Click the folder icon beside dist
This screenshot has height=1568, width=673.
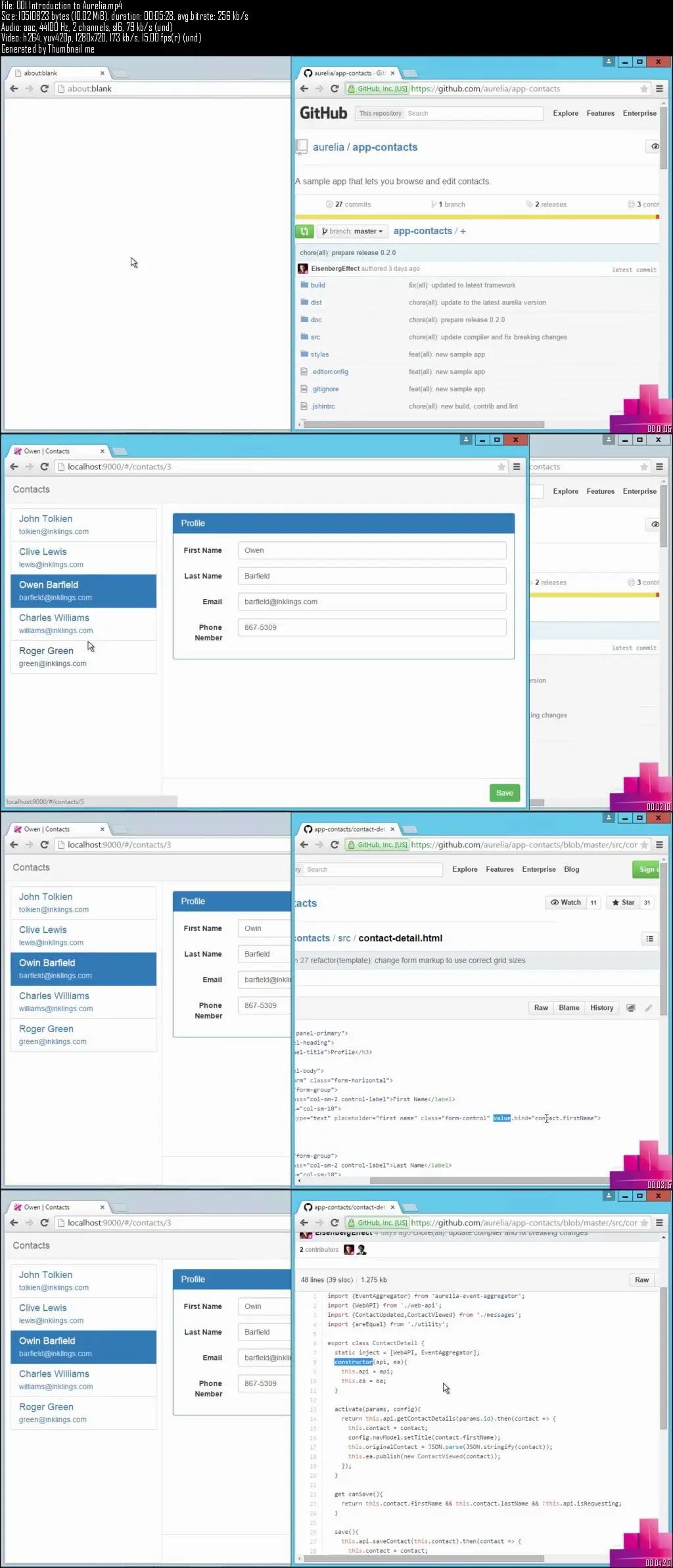click(x=304, y=302)
